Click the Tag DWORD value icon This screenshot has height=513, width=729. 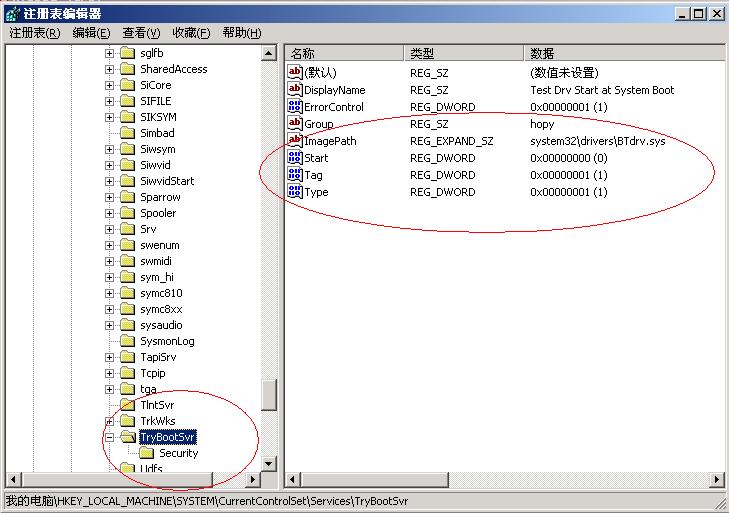295,175
